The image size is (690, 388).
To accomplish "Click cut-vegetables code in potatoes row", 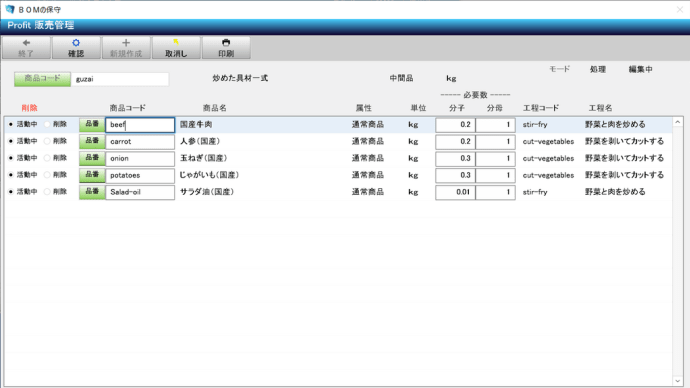I will click(x=548, y=175).
